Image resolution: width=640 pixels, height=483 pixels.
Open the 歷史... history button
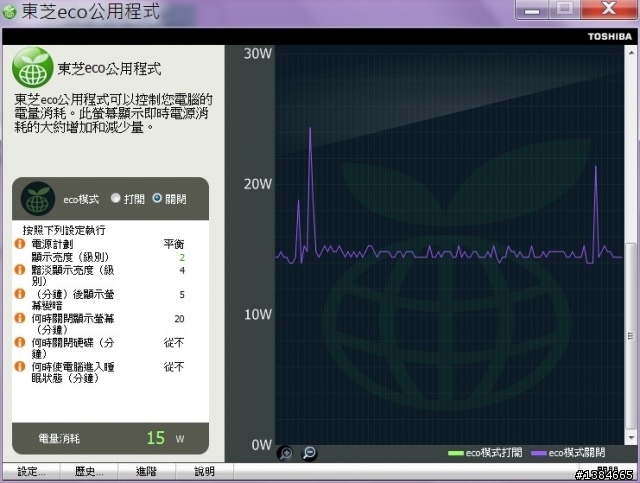click(x=89, y=472)
